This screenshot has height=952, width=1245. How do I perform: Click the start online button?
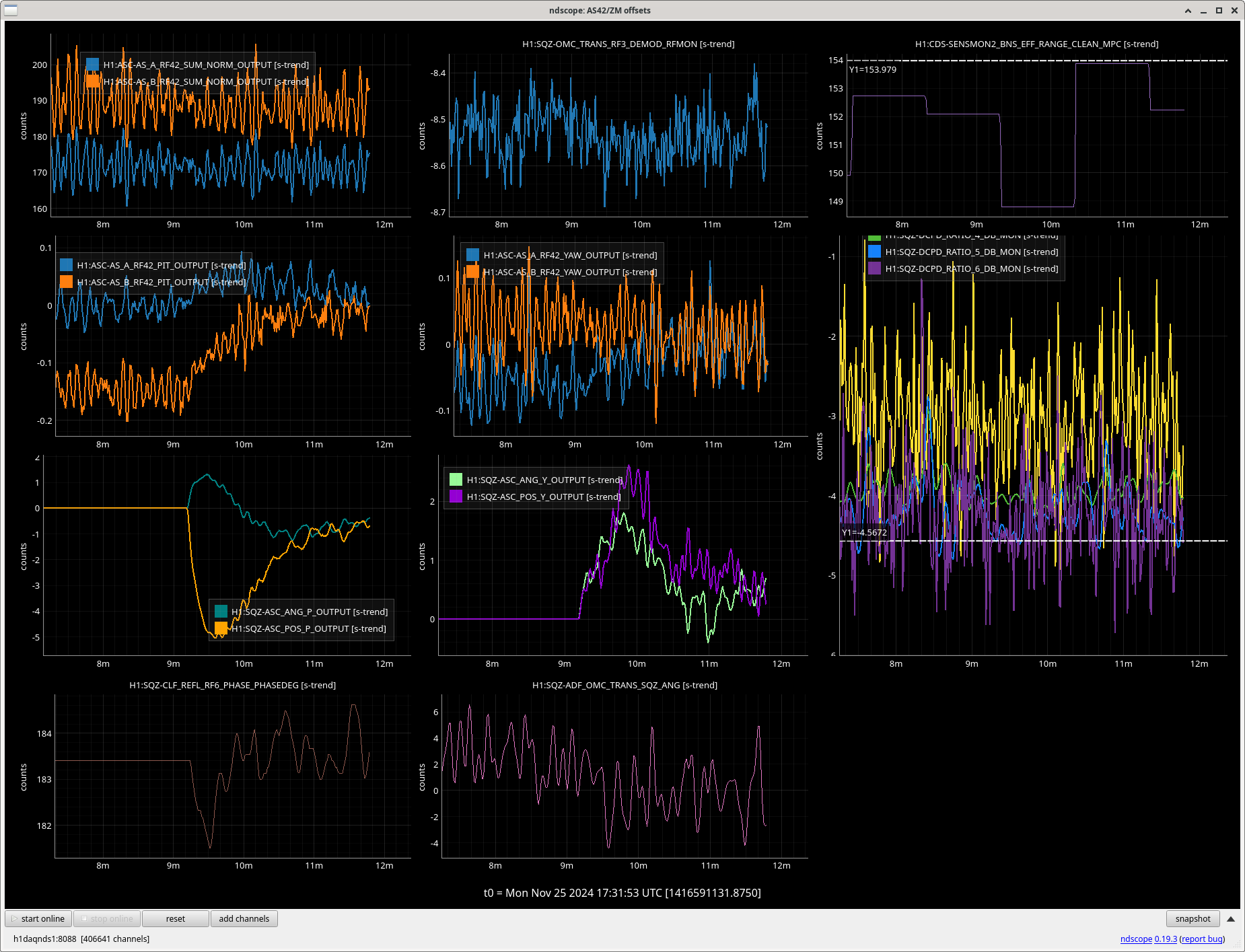coord(38,918)
